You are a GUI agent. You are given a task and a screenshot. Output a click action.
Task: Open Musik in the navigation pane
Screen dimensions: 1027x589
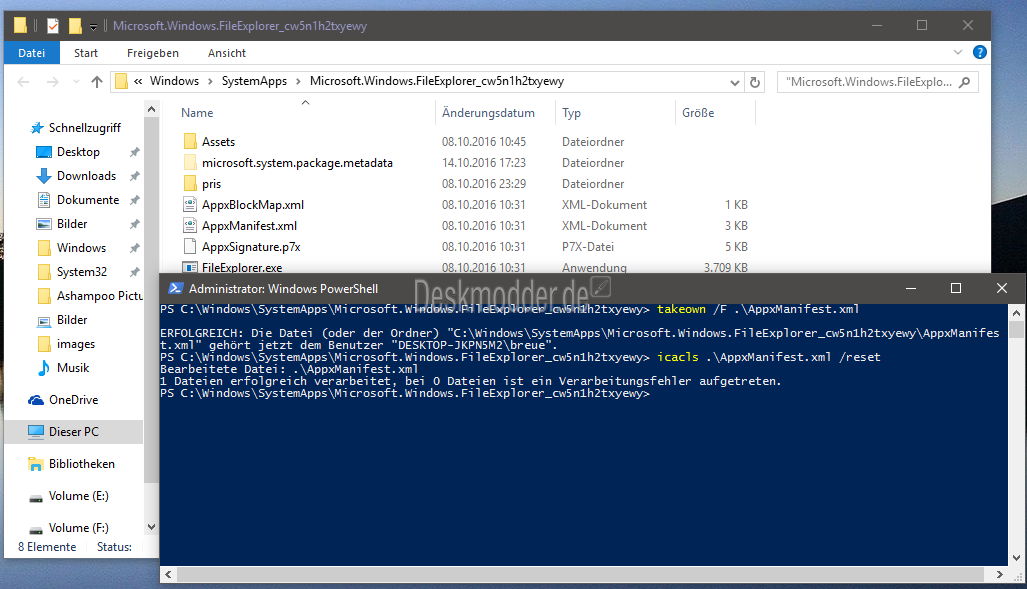tap(73, 368)
